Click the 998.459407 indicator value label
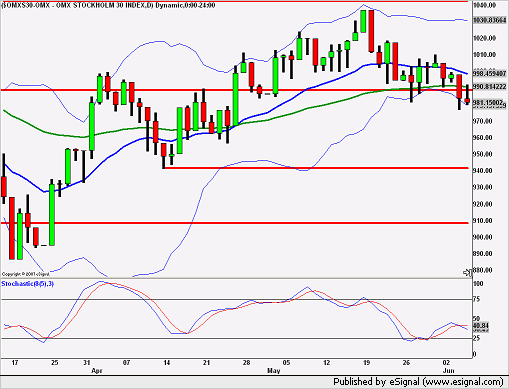Screen dimensions: 509x389 [x=489, y=73]
